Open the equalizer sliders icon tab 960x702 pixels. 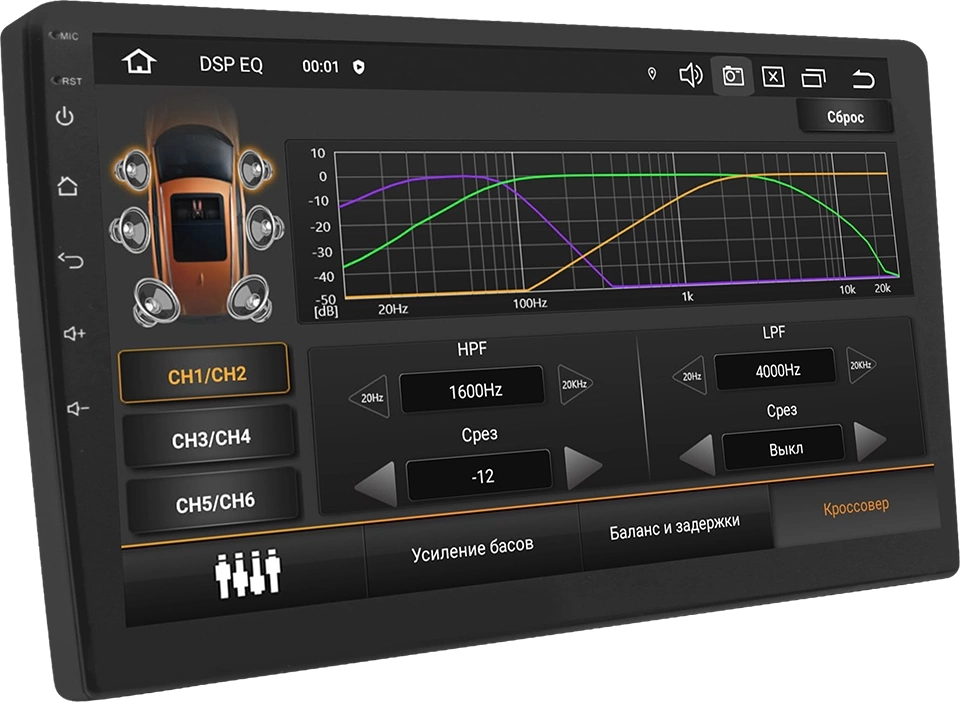[248, 572]
